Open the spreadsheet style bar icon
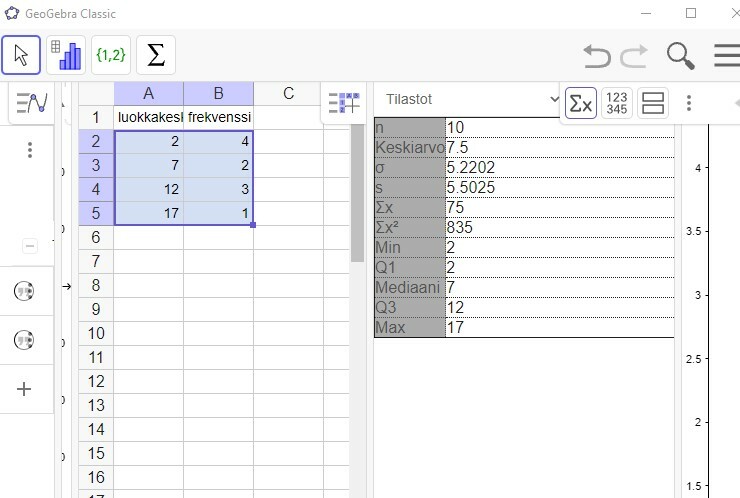 point(344,103)
